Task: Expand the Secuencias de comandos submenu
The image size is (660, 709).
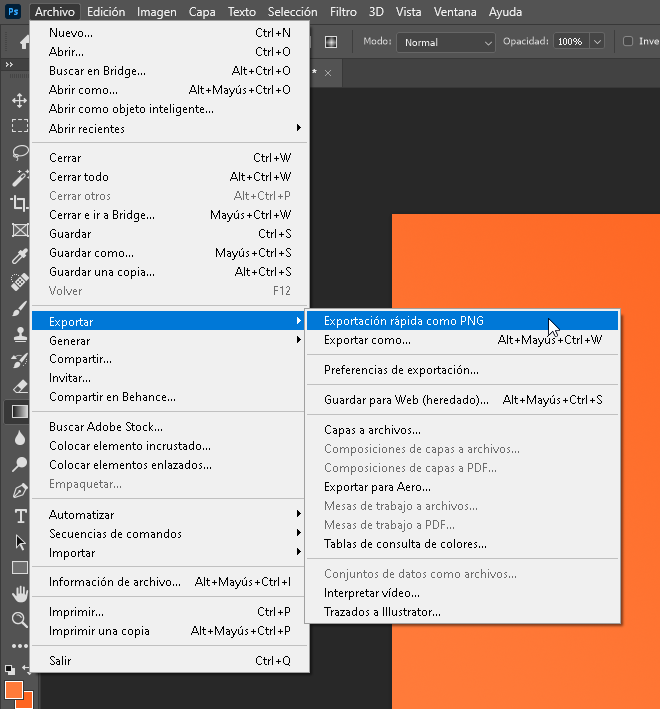Action: (170, 534)
